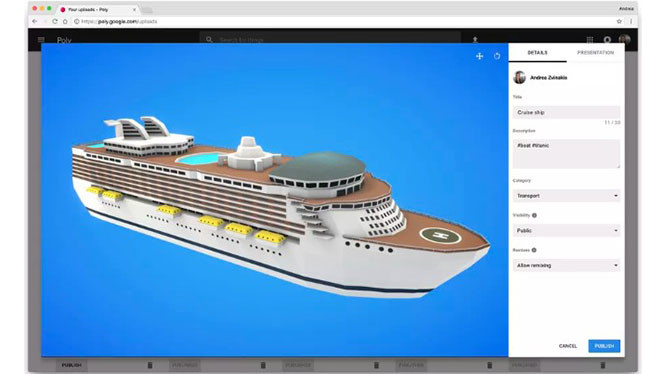Click the Poly logo
Image resolution: width=665 pixels, height=374 pixels.
point(64,40)
